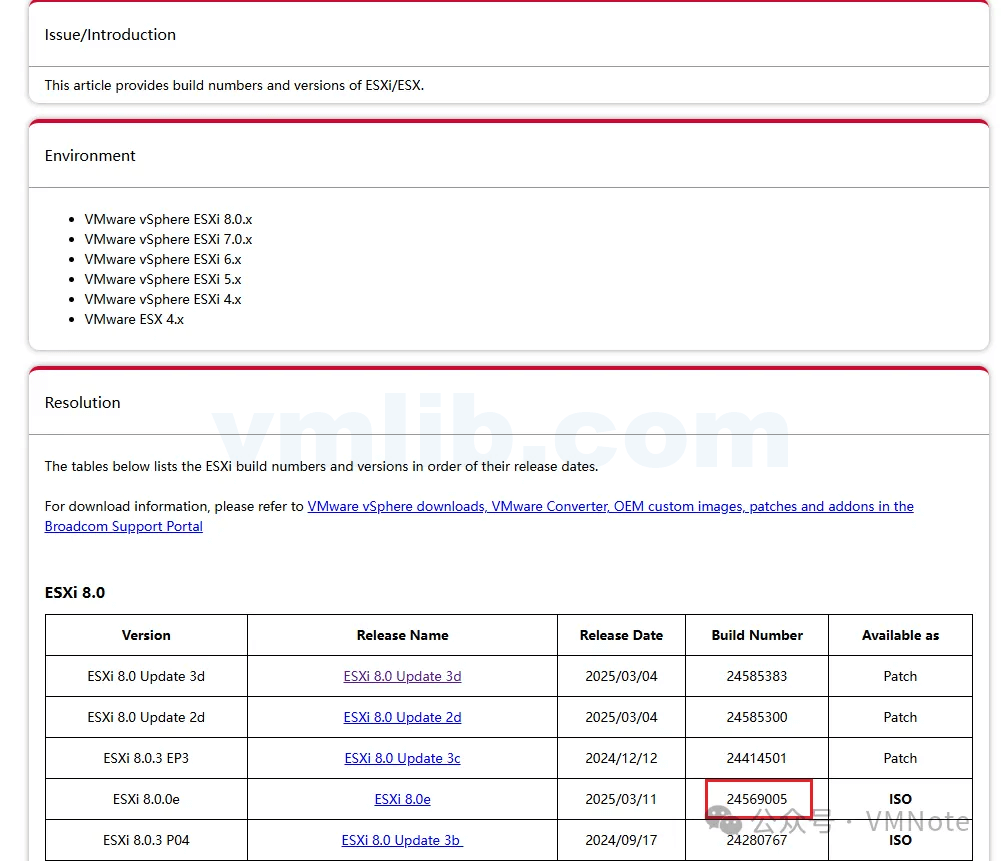Image resolution: width=1001 pixels, height=861 pixels.
Task: Click the Issue/Introduction section heading
Action: click(x=110, y=35)
